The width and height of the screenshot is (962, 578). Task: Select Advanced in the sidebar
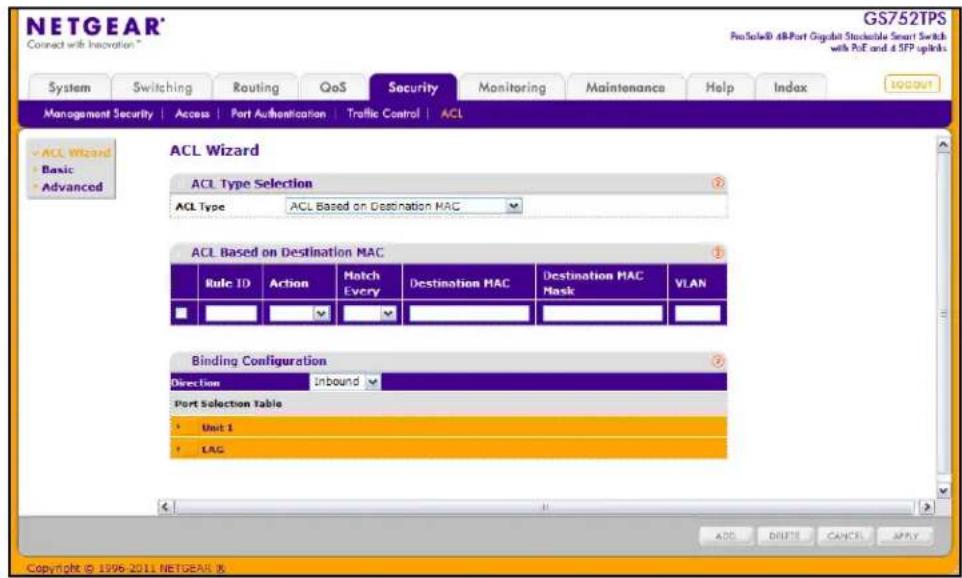click(x=72, y=187)
